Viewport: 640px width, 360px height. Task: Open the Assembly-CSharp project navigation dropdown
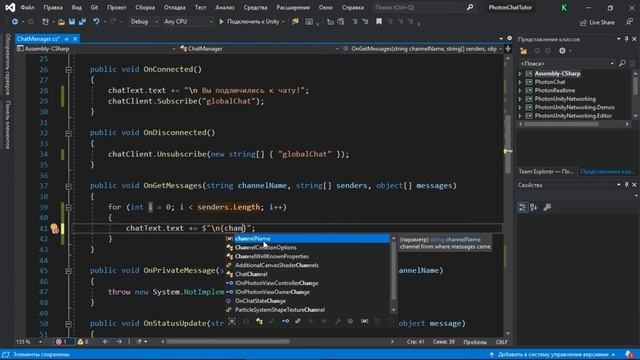(96, 49)
